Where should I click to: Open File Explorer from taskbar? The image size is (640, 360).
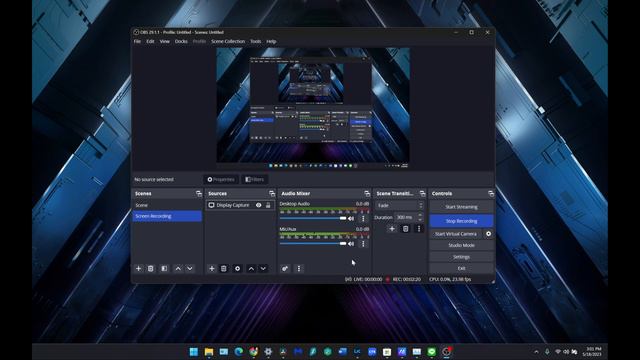pyautogui.click(x=209, y=351)
